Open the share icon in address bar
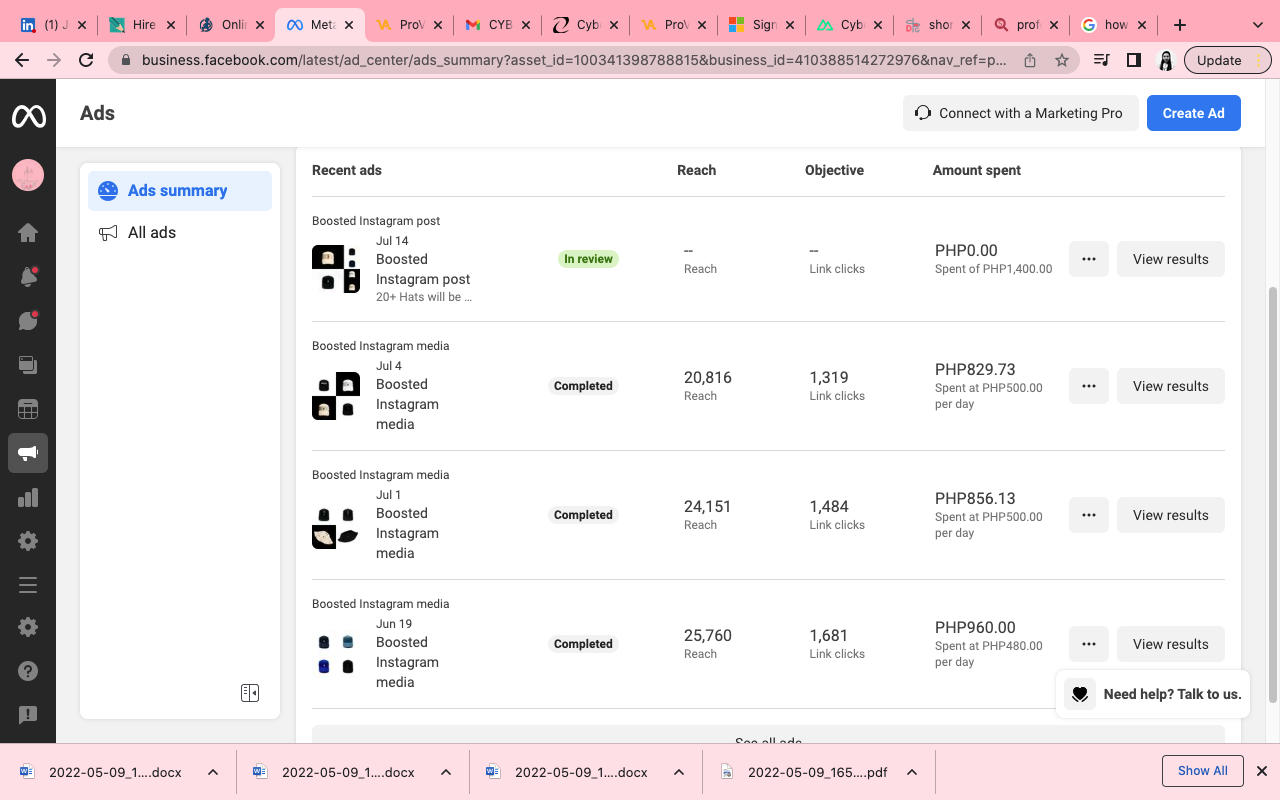The width and height of the screenshot is (1280, 800). point(1030,60)
